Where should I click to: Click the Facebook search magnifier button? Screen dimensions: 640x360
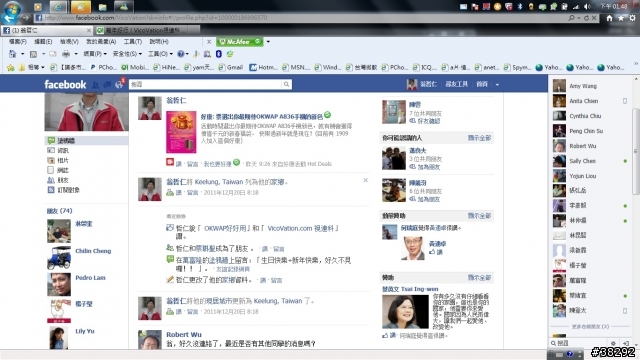click(287, 84)
